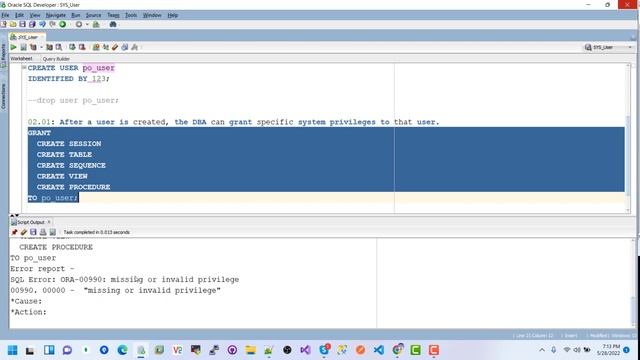The height and width of the screenshot is (360, 640).
Task: Open the Microsoft Edge taskbar icon
Action: [122, 350]
